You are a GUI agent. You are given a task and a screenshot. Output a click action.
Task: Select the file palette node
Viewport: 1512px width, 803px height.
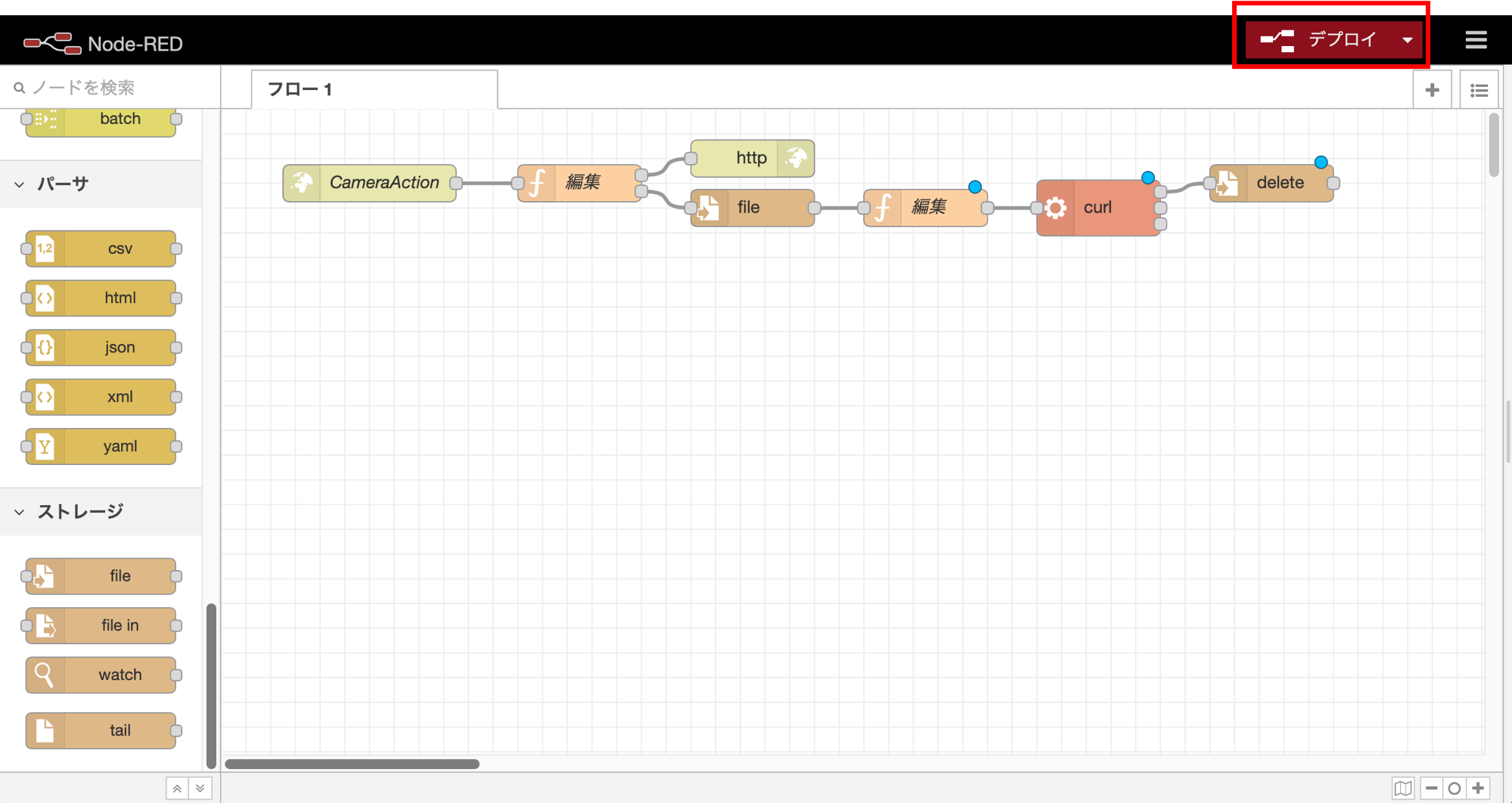pos(101,576)
